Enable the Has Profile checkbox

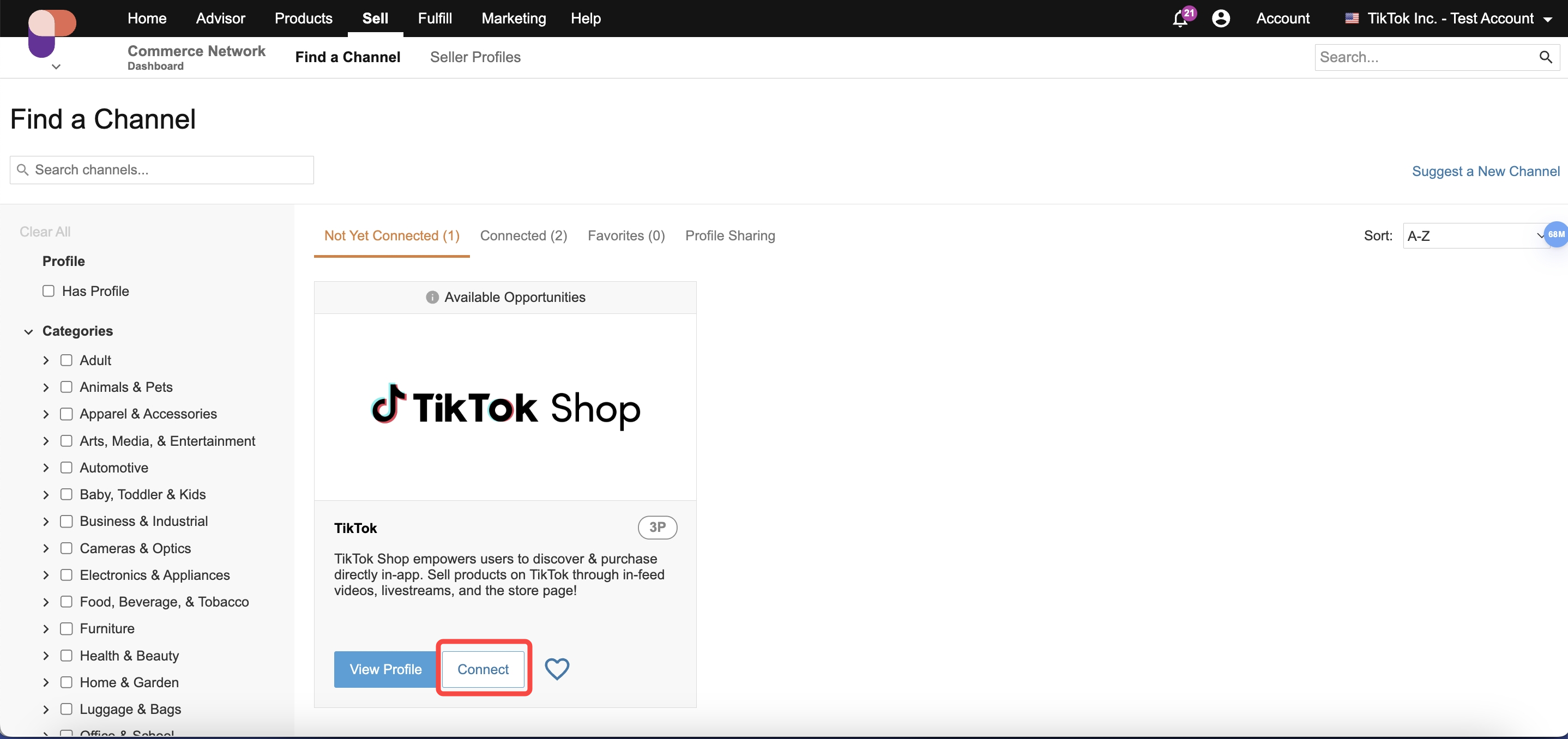49,290
